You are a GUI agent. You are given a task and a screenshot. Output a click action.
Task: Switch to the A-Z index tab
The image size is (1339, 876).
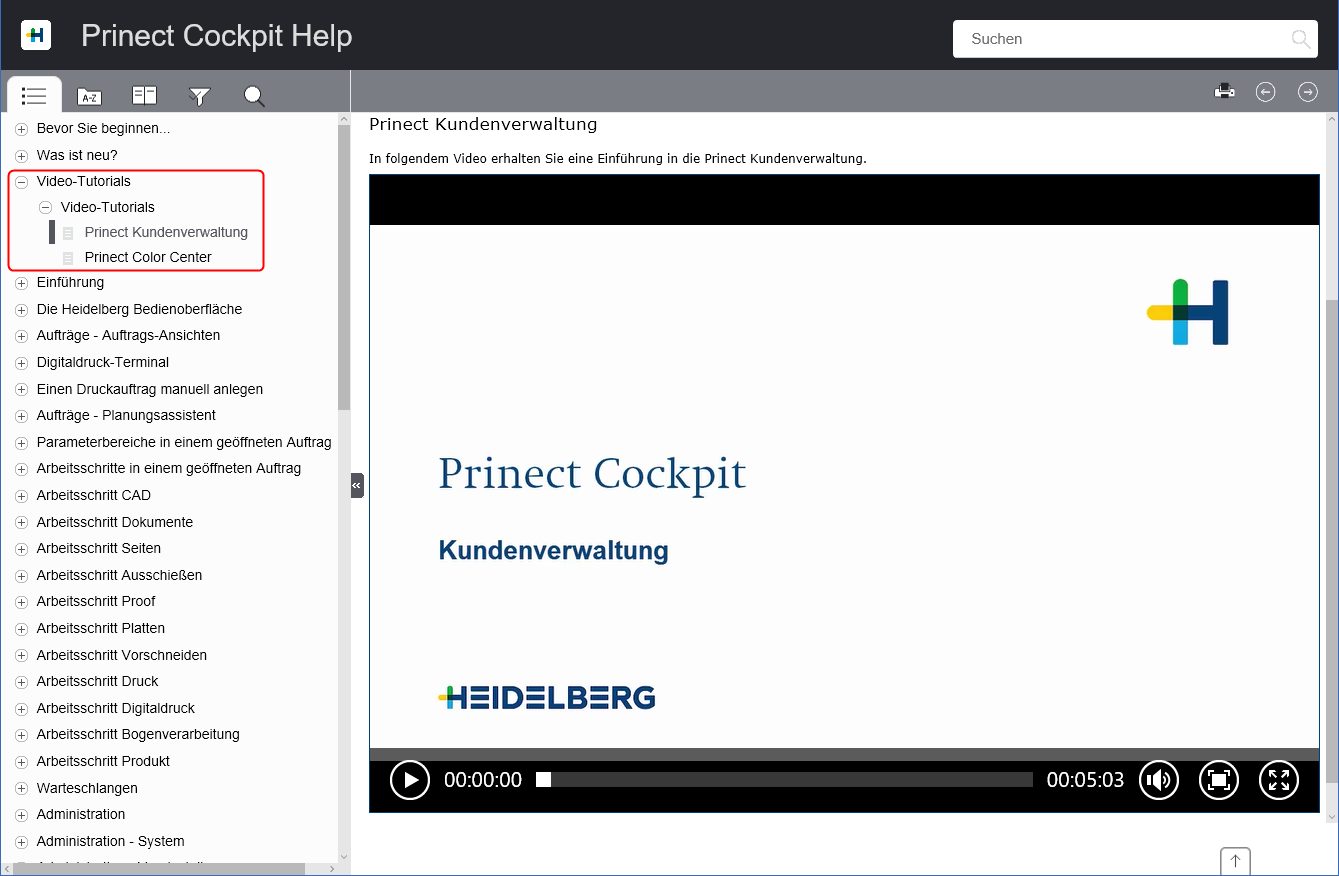(x=89, y=96)
